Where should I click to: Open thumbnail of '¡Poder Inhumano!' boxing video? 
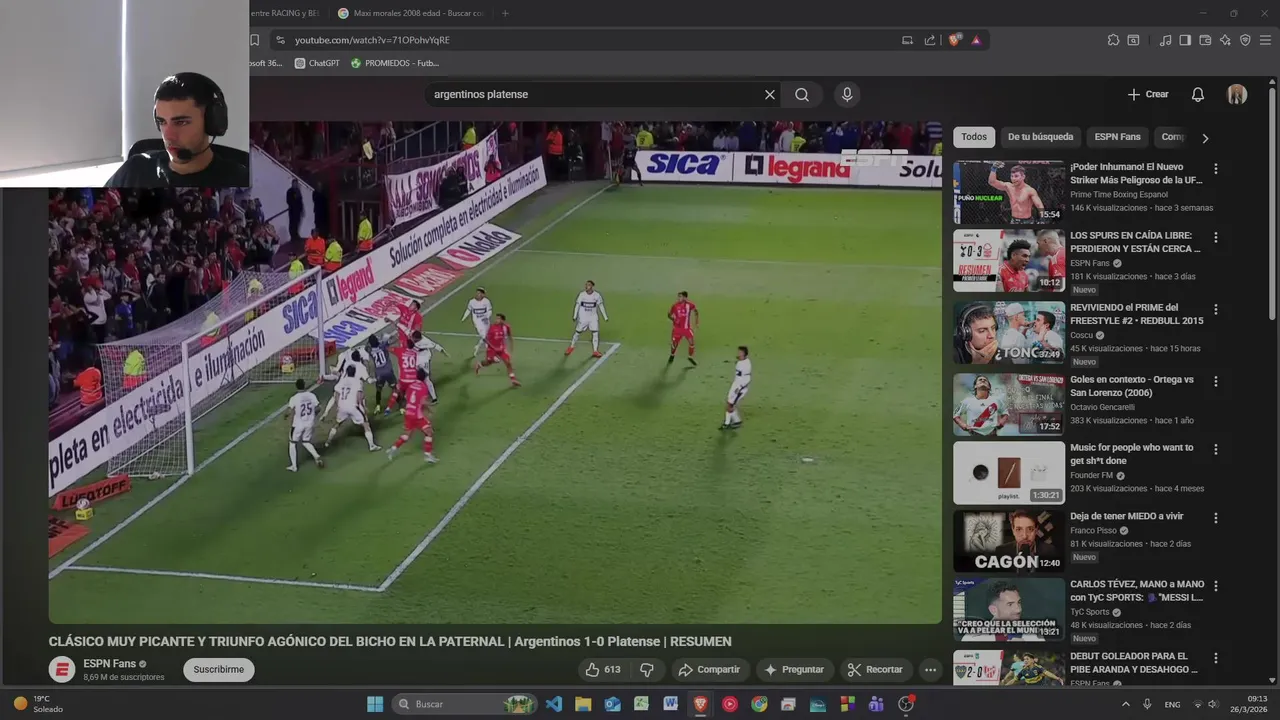[1008, 192]
